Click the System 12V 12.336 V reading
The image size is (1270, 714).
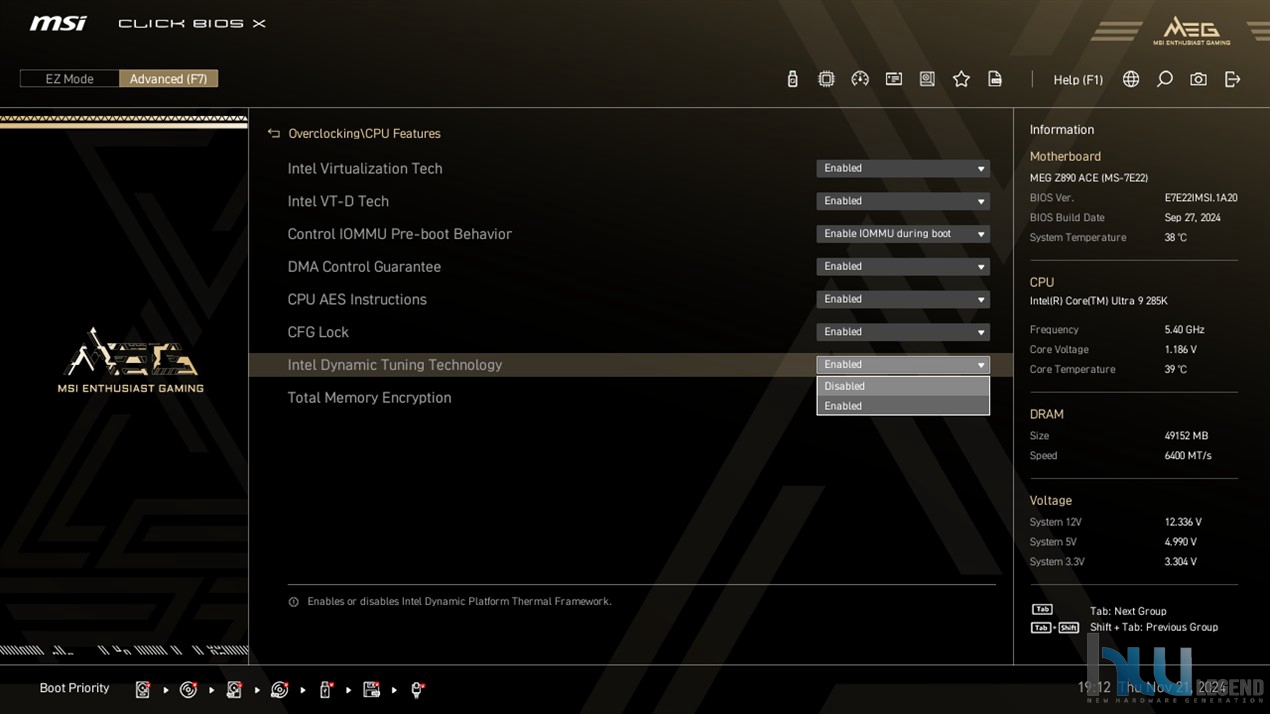(x=1183, y=522)
